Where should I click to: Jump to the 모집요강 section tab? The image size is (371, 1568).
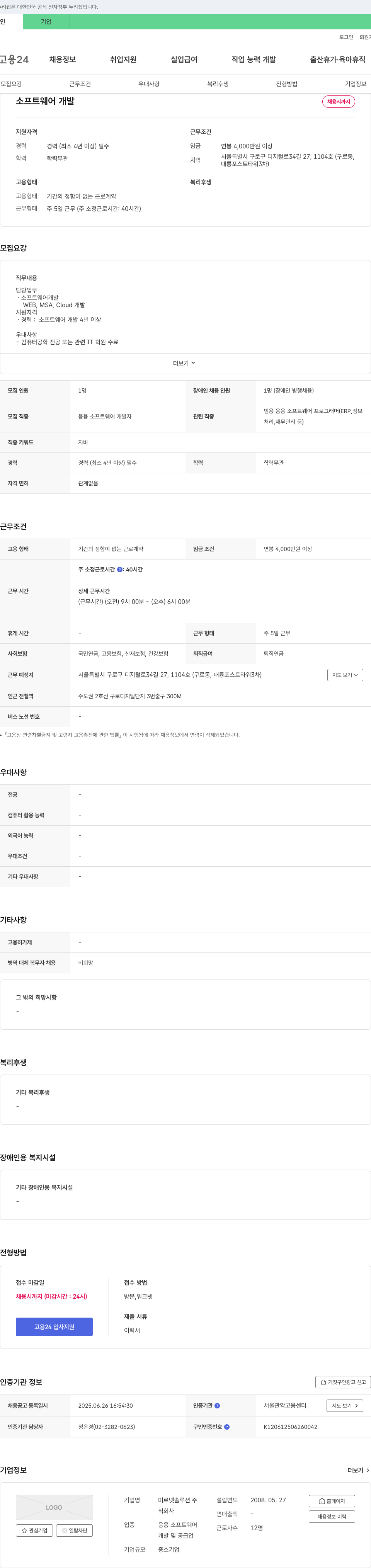tap(11, 84)
